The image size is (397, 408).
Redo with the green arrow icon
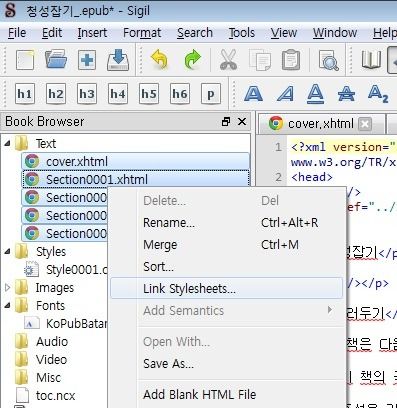click(192, 60)
